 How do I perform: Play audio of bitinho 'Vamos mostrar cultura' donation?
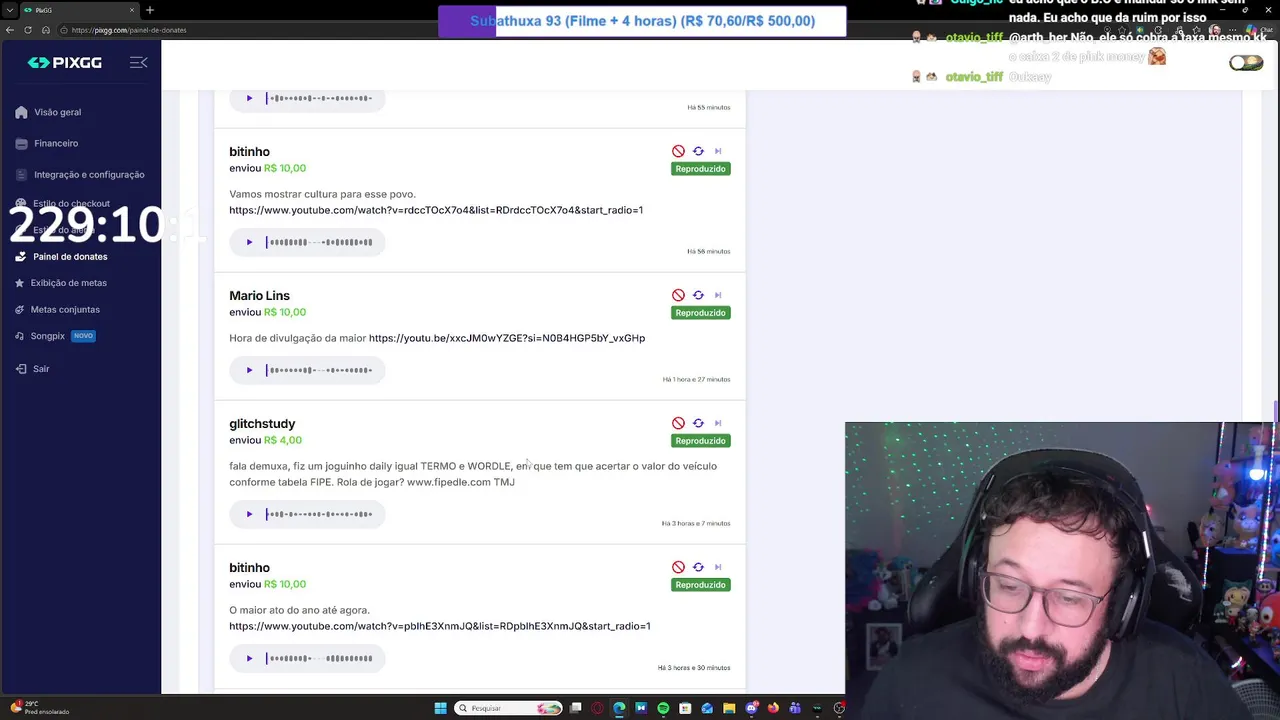(x=249, y=242)
